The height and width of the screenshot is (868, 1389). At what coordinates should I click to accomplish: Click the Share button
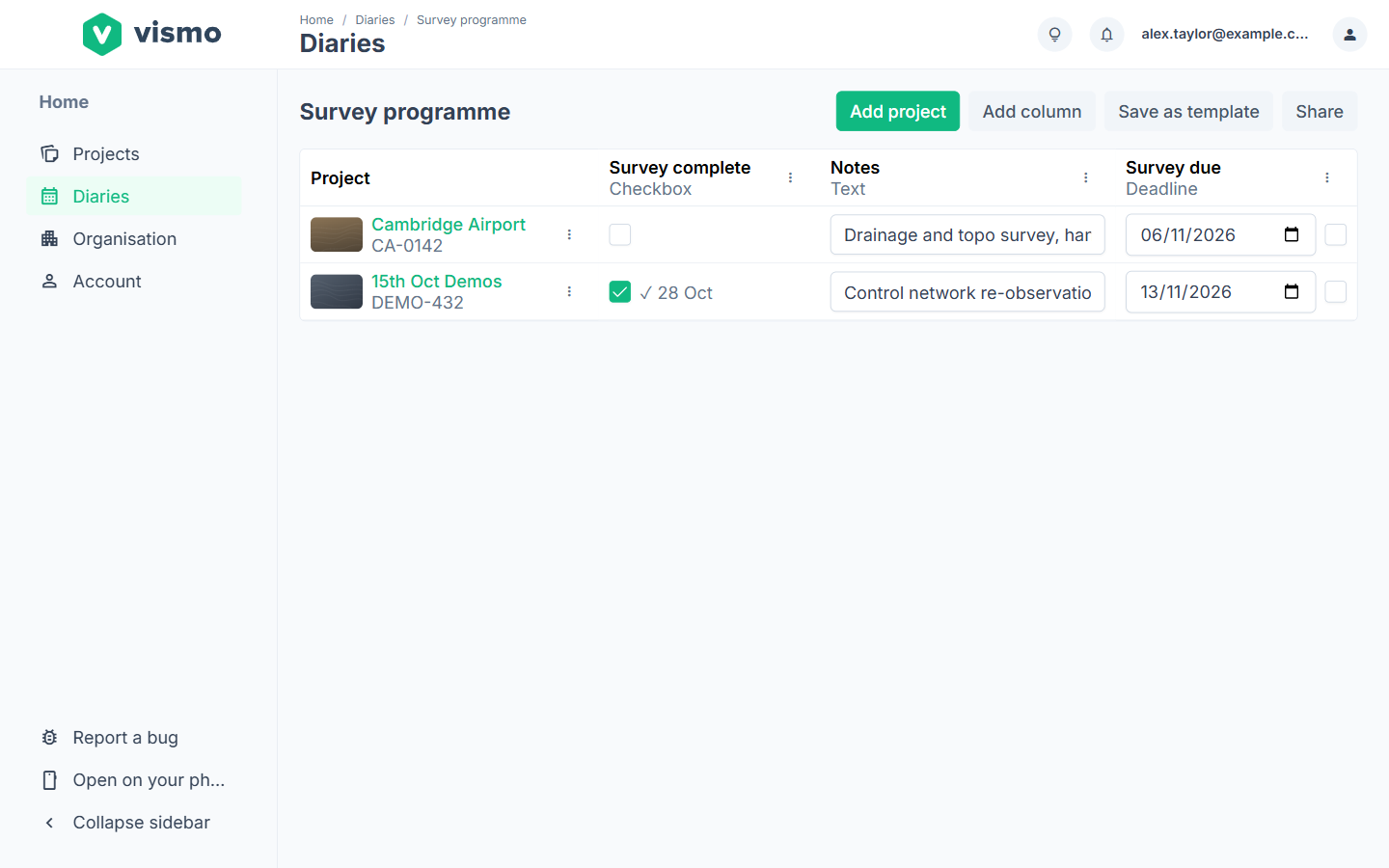(1320, 111)
